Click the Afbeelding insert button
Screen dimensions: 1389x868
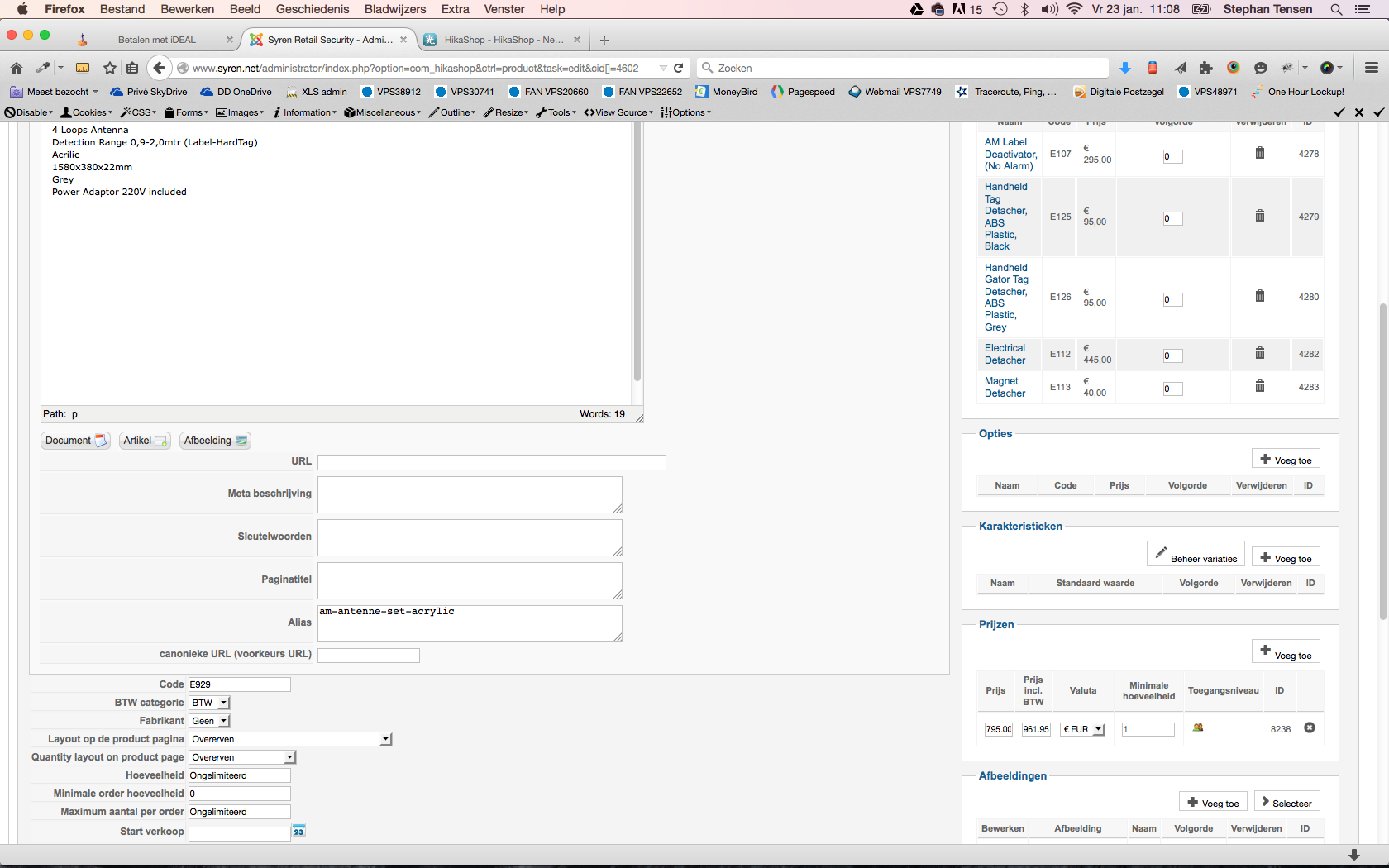pyautogui.click(x=215, y=441)
